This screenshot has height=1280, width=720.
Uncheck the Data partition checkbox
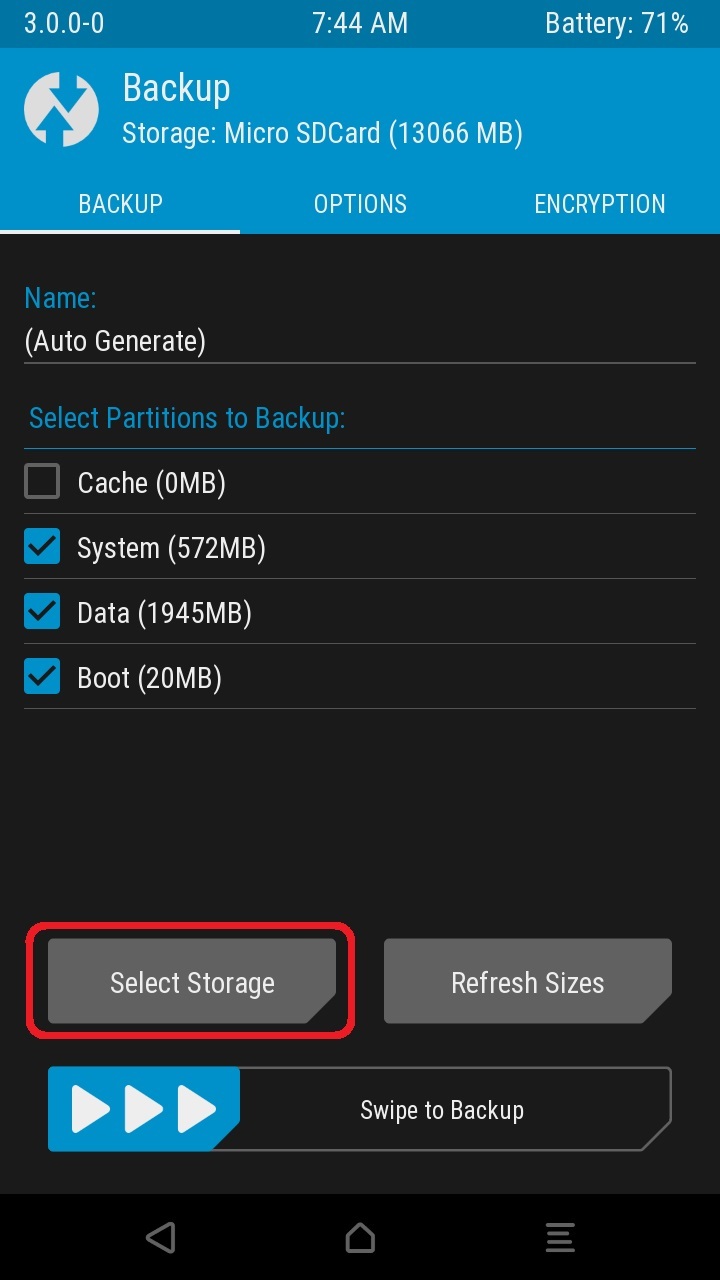pos(42,612)
